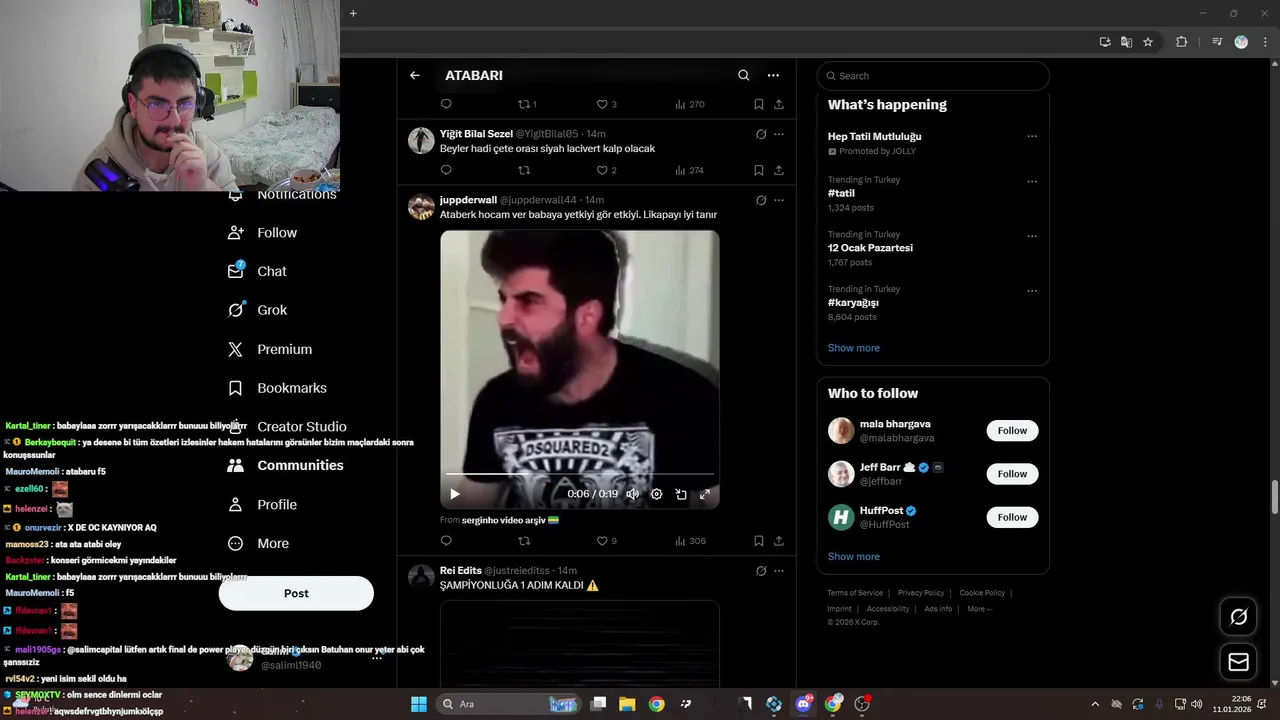1280x720 pixels.
Task: Open the search icon in the ATABARI header
Action: 743,75
